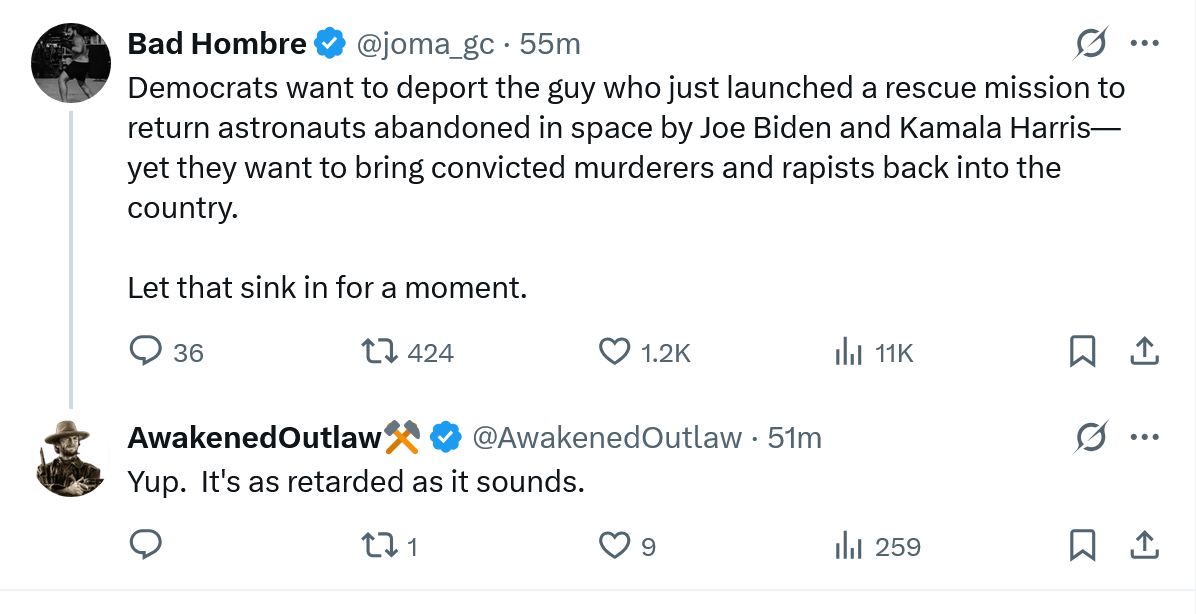Click AwakenedOutlaw's cowboy avatar

tap(71, 457)
